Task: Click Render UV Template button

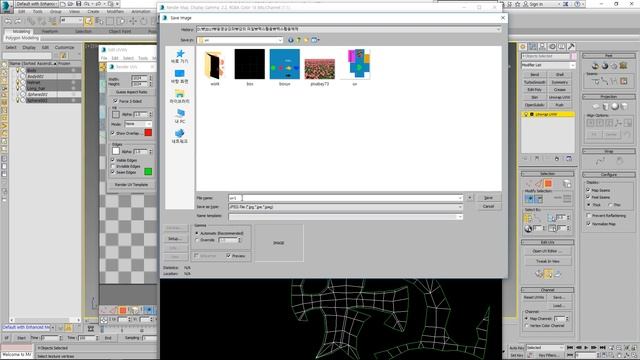Action: coord(131,184)
